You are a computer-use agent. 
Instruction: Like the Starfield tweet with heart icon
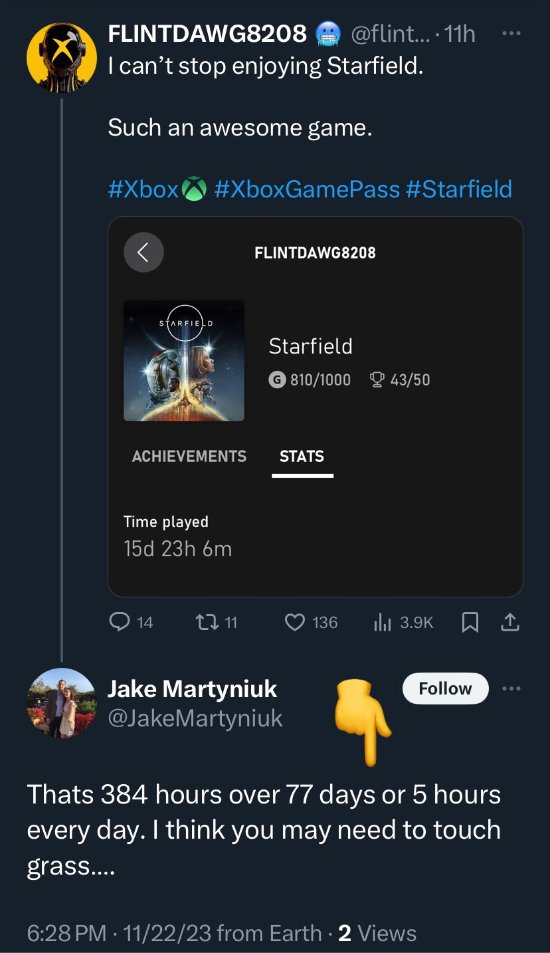click(x=311, y=622)
